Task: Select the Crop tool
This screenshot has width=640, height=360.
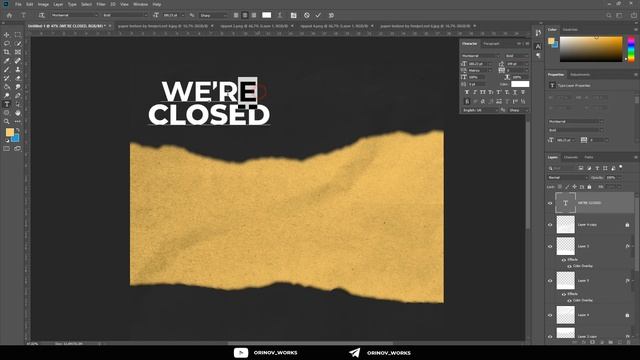Action: [x=7, y=52]
